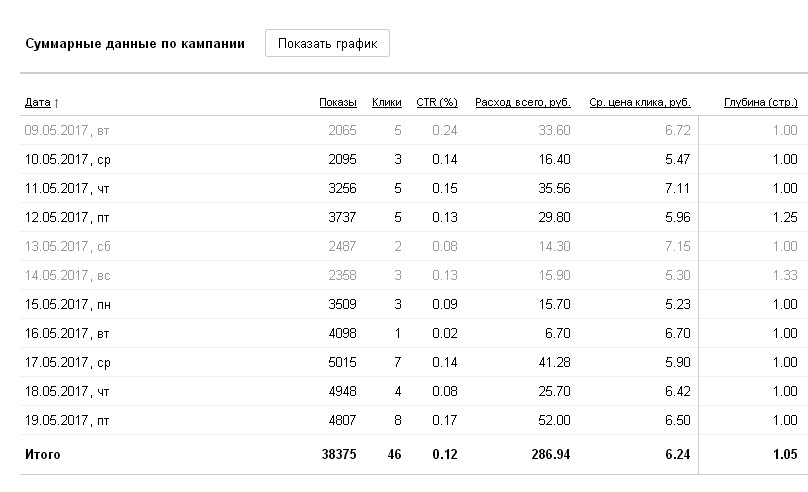Sort by Ср. цена клика header
The height and width of the screenshot is (492, 808).
[640, 102]
